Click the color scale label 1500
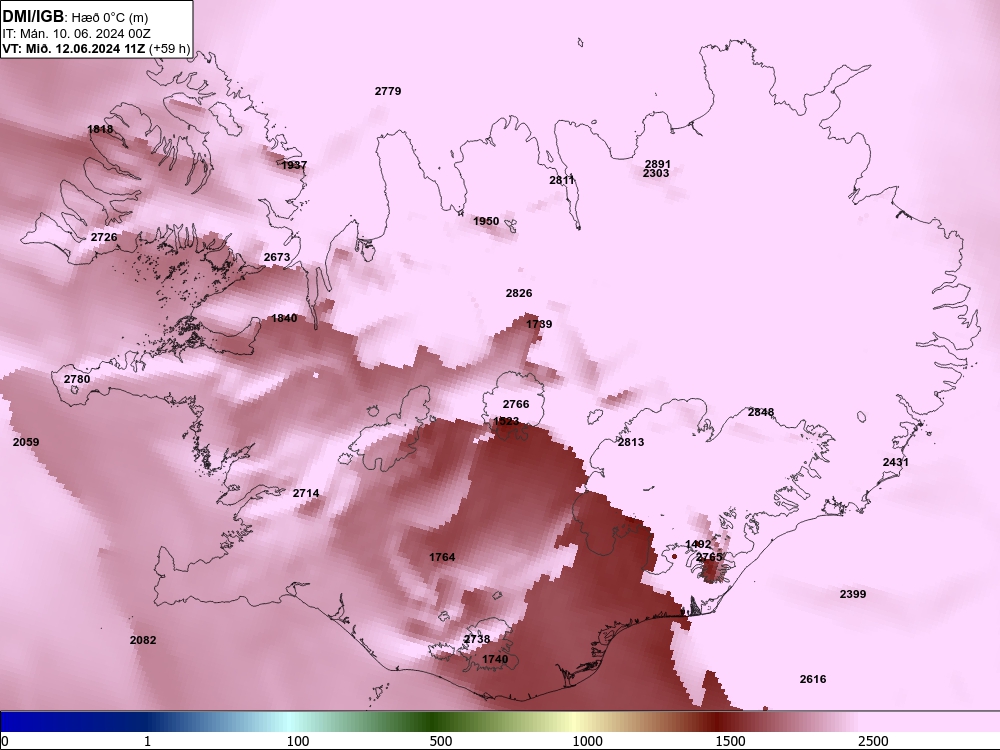 [730, 741]
